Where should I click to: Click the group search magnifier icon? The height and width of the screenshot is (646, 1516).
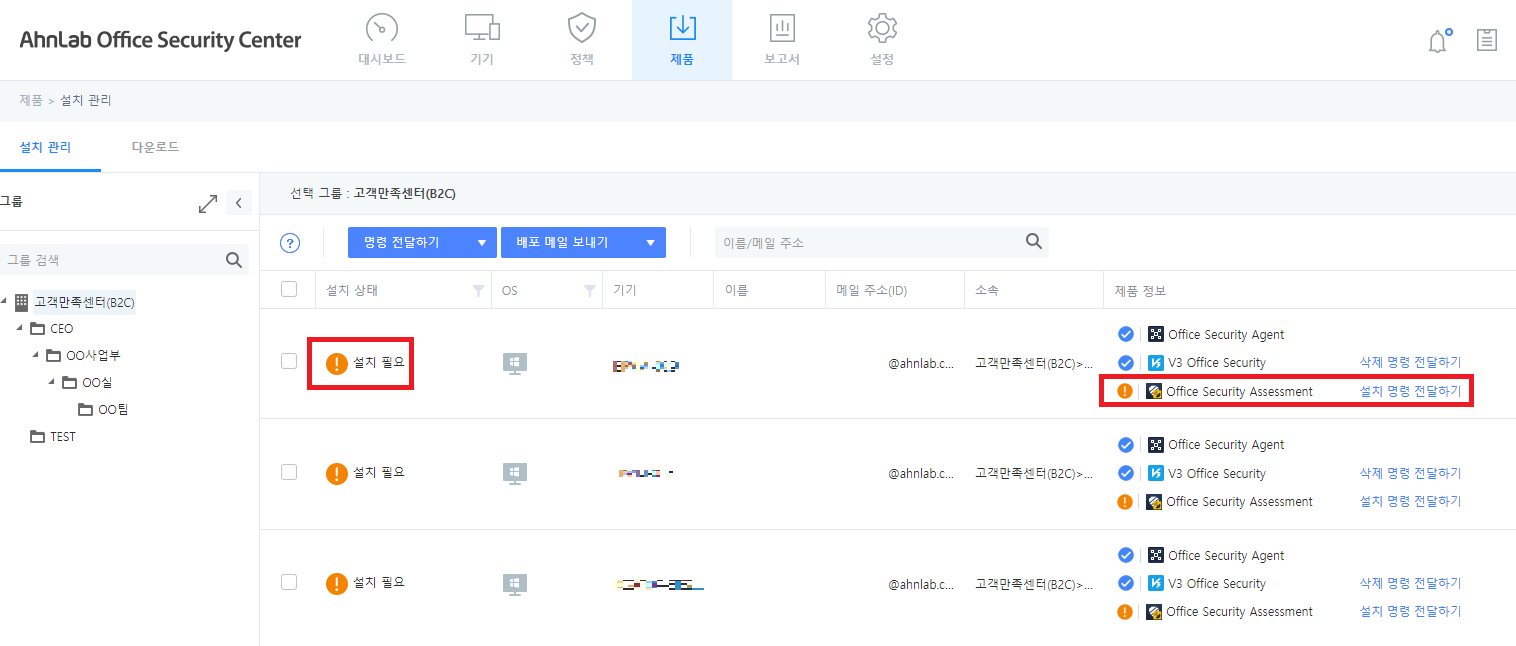coord(234,260)
